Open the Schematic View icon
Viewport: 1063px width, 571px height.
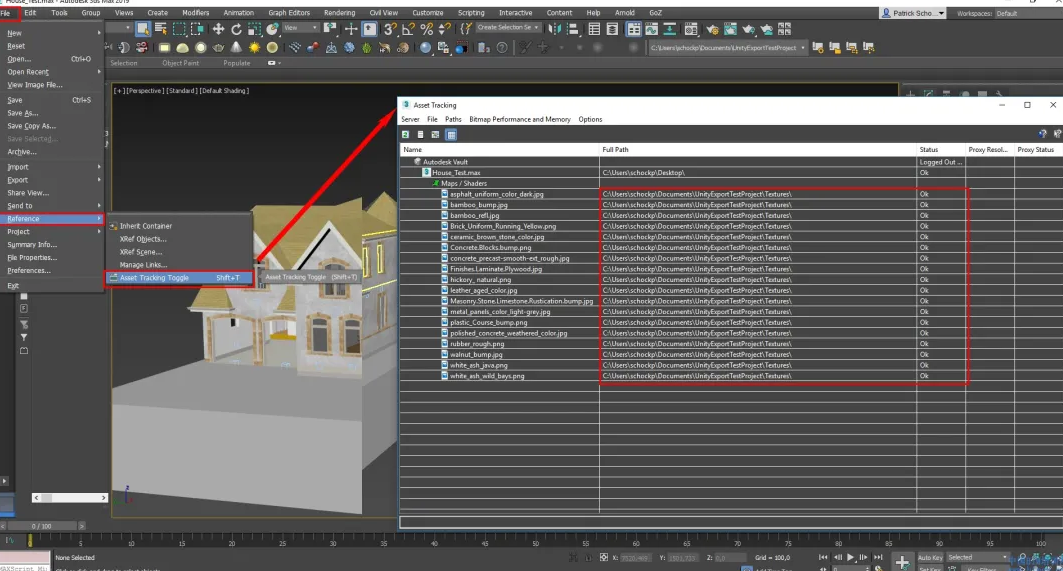tap(669, 28)
